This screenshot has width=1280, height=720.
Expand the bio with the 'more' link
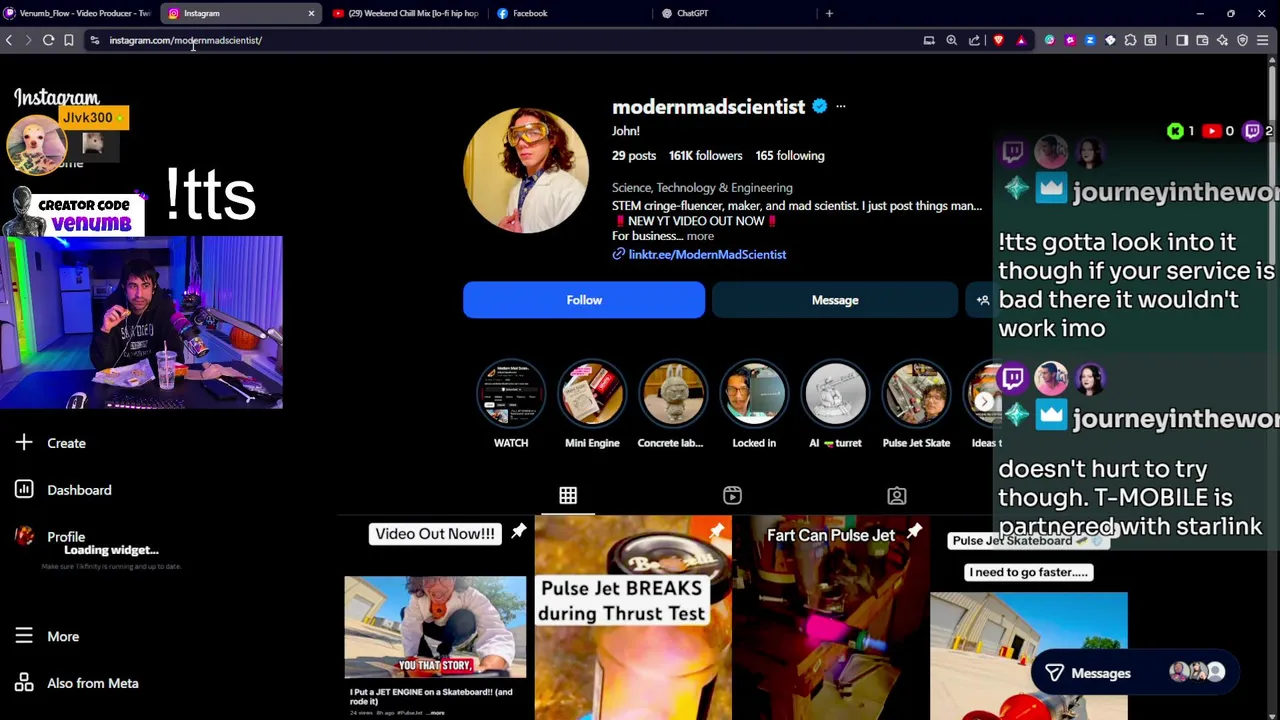click(700, 236)
